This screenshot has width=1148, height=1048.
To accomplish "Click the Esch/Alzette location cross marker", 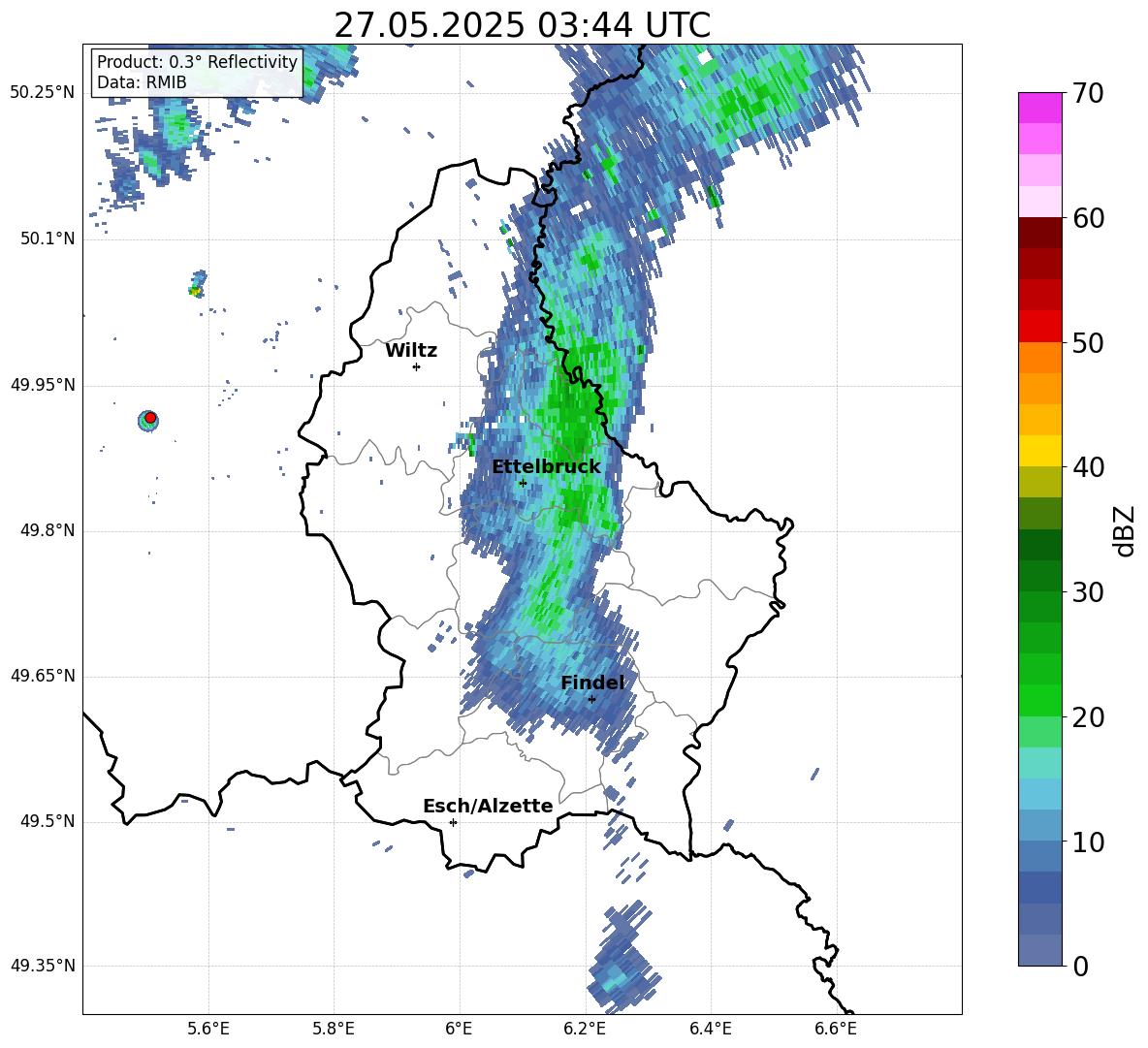I will tap(453, 822).
